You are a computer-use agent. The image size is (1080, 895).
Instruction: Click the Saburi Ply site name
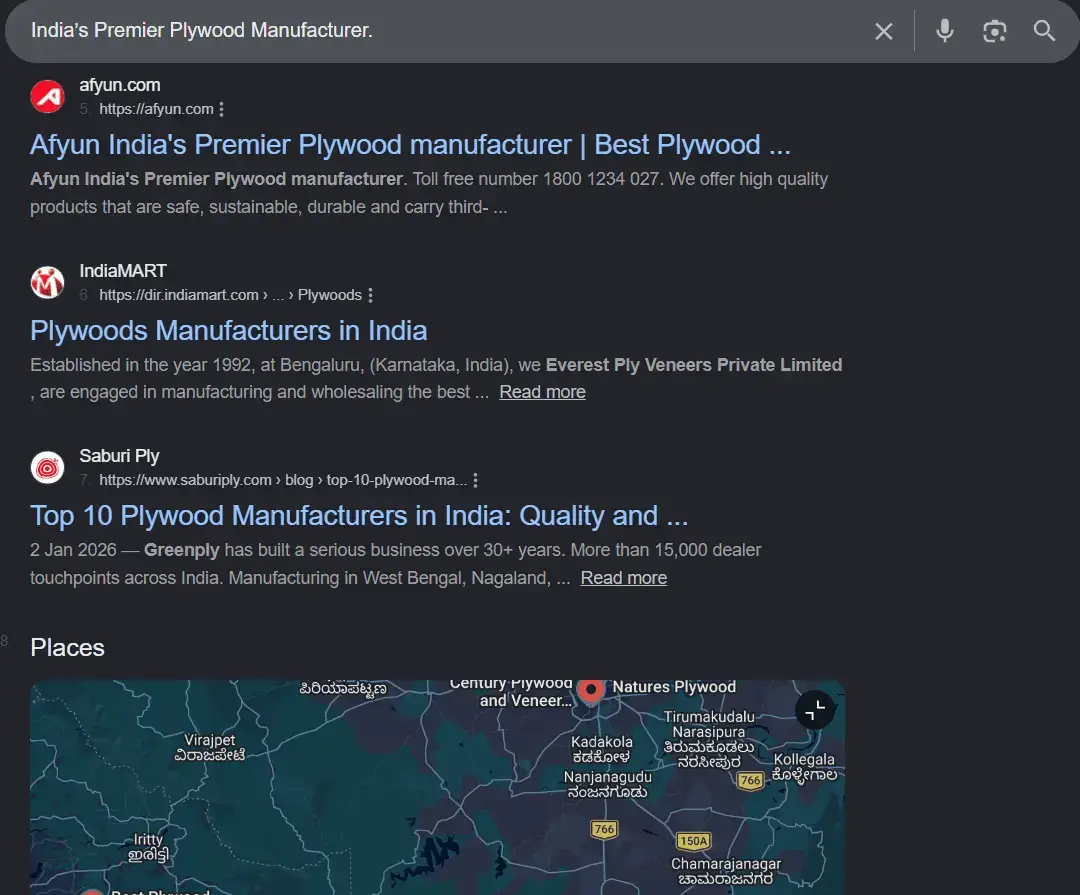(119, 456)
